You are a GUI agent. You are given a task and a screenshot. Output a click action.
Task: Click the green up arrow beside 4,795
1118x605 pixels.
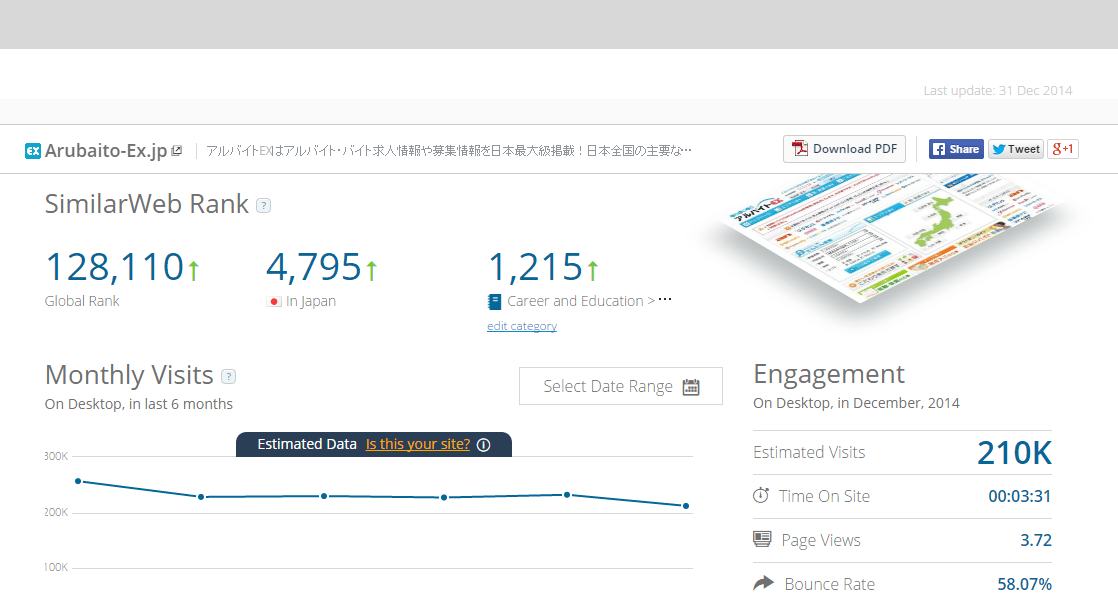tap(371, 269)
